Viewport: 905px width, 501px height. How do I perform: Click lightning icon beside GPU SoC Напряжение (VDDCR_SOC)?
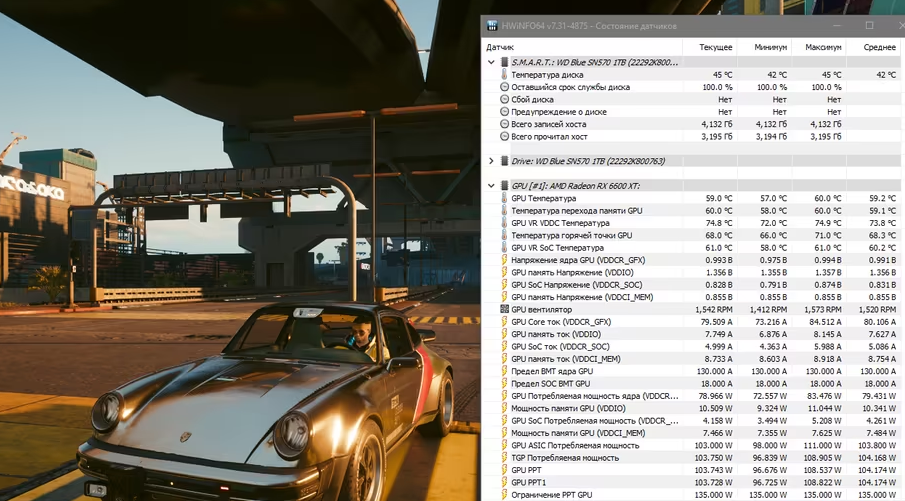(504, 285)
